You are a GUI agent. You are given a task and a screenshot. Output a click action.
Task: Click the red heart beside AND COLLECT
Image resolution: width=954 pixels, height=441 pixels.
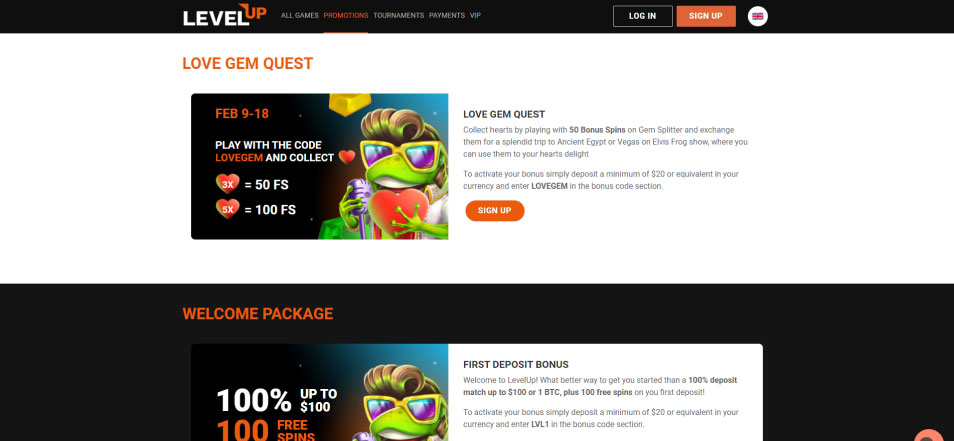(347, 157)
